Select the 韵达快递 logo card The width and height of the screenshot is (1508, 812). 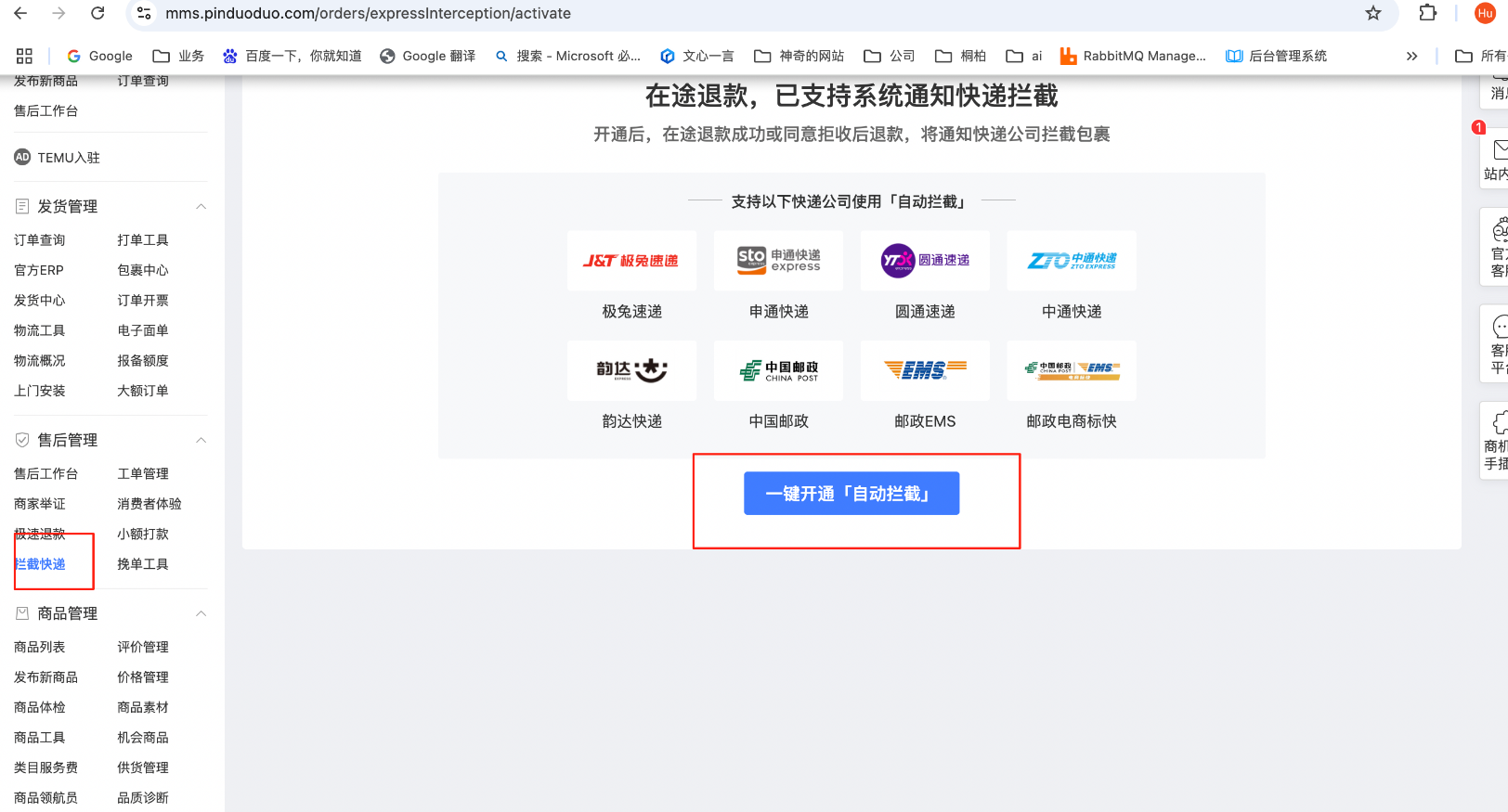click(631, 370)
